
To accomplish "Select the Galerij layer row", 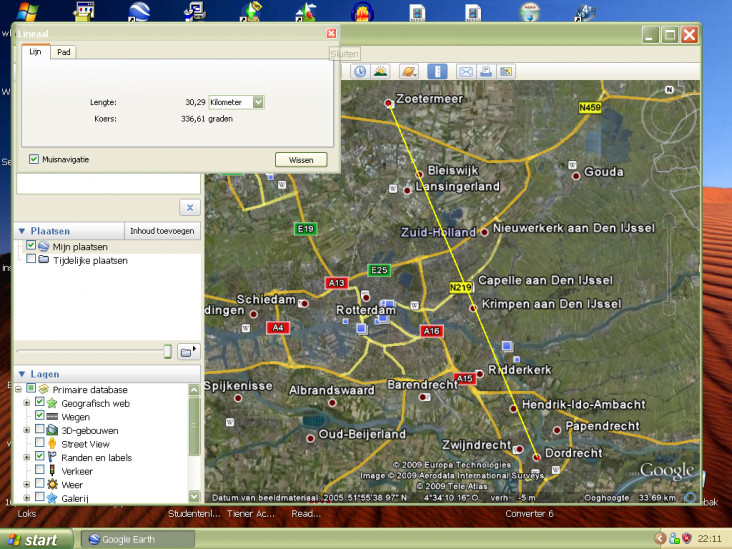I will tap(75, 498).
